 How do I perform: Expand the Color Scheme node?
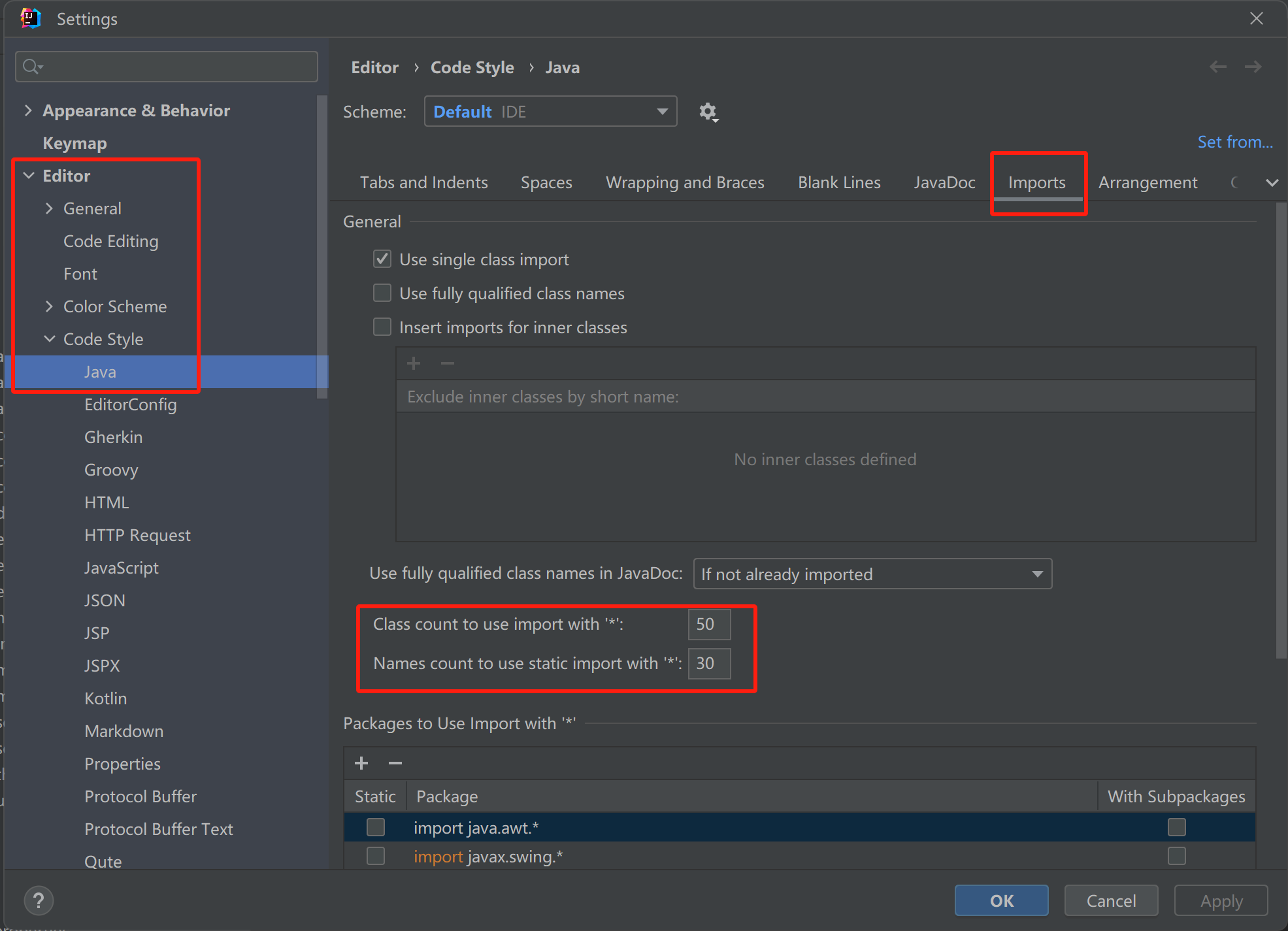[49, 306]
